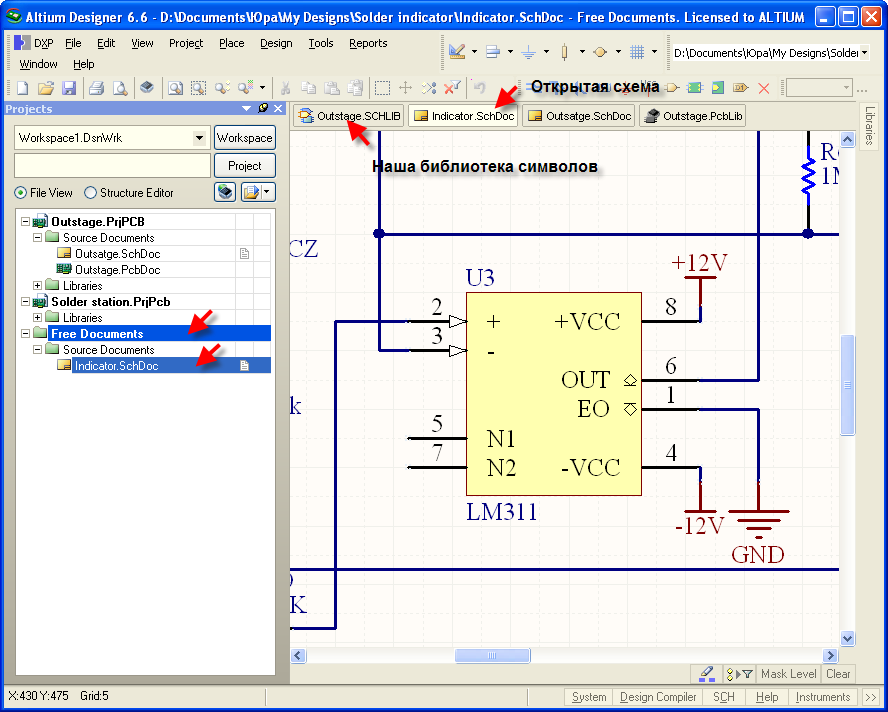Click the Project button
The height and width of the screenshot is (712, 888).
pos(244,166)
